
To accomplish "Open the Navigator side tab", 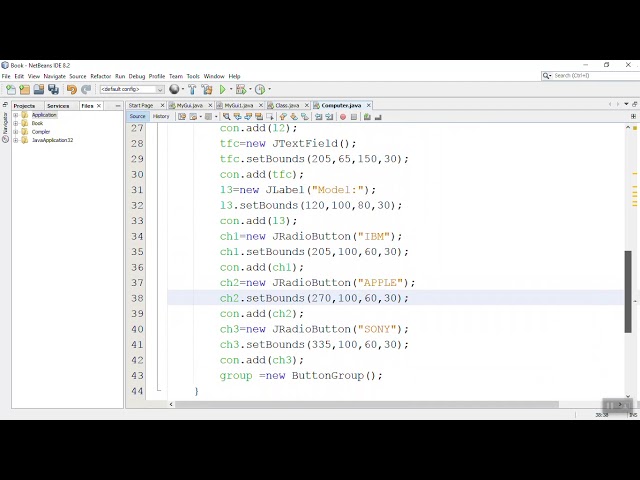I will (x=5, y=127).
